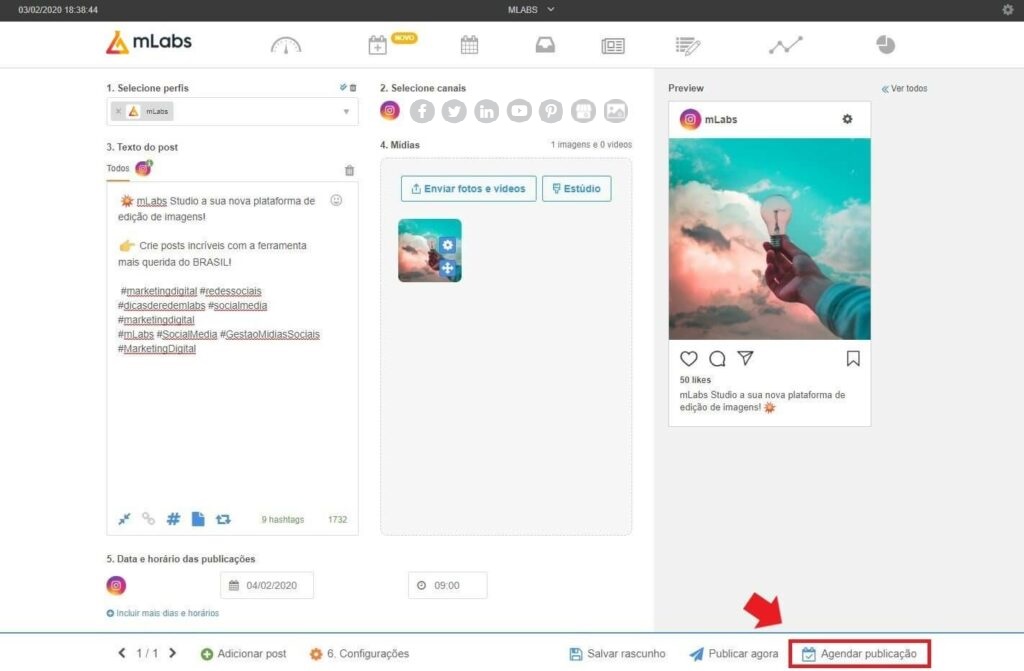Open the date field 04/02/2020
This screenshot has width=1024, height=671.
coord(266,585)
